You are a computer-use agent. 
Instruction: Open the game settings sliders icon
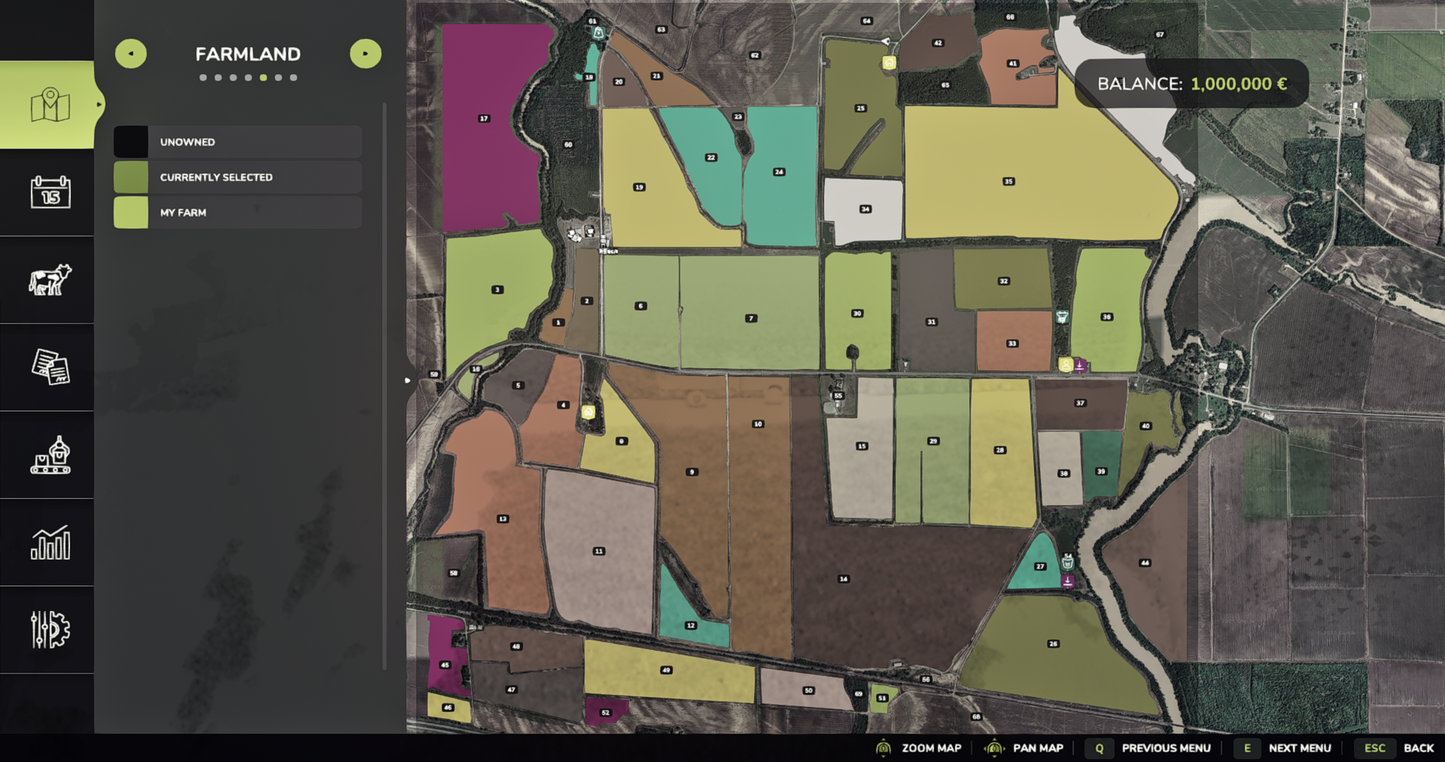(x=49, y=630)
